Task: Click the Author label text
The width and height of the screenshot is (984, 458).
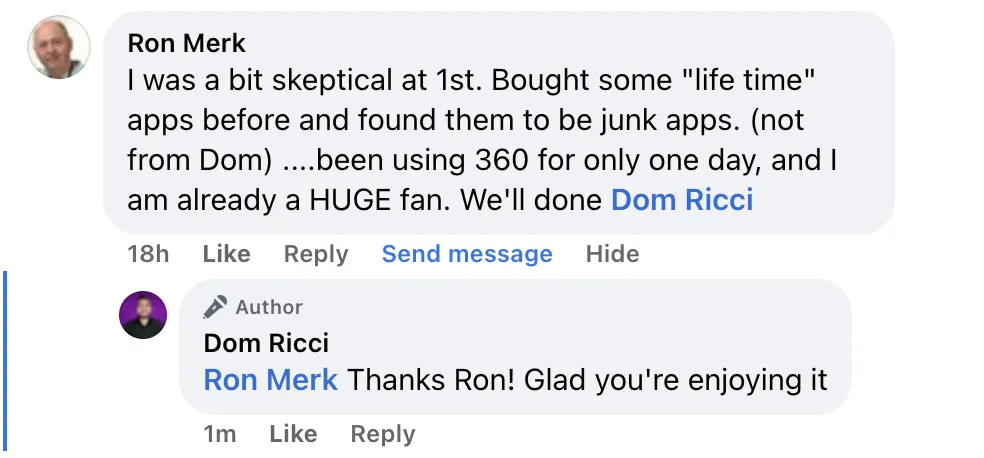Action: 269,307
